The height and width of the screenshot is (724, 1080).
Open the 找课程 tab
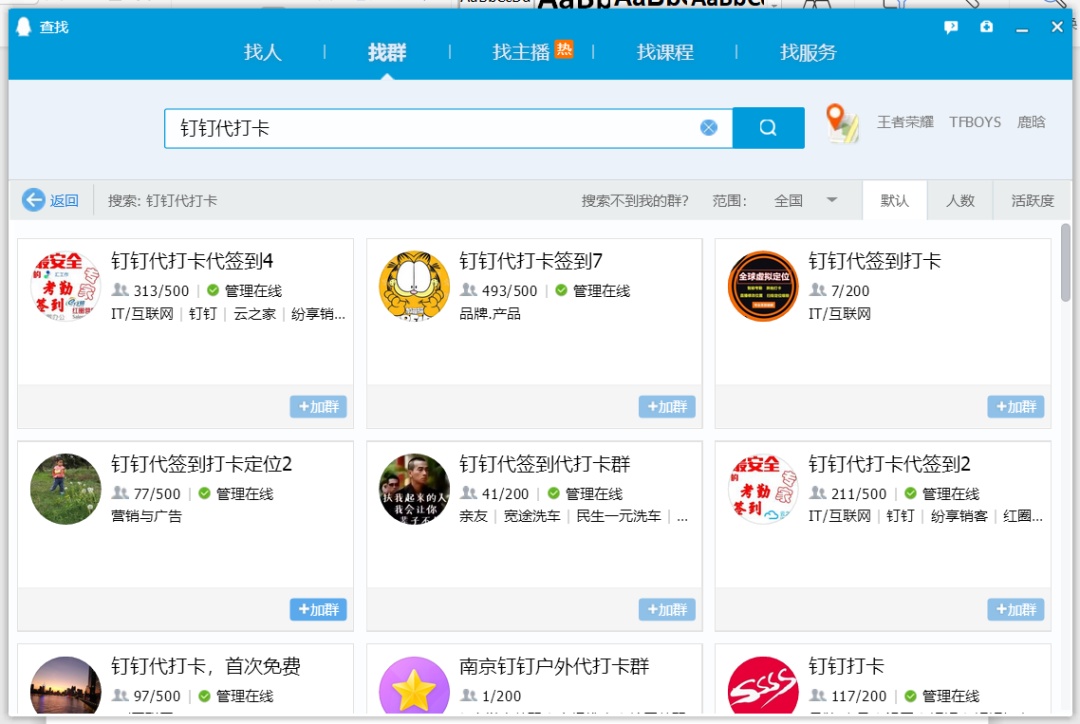[x=664, y=53]
